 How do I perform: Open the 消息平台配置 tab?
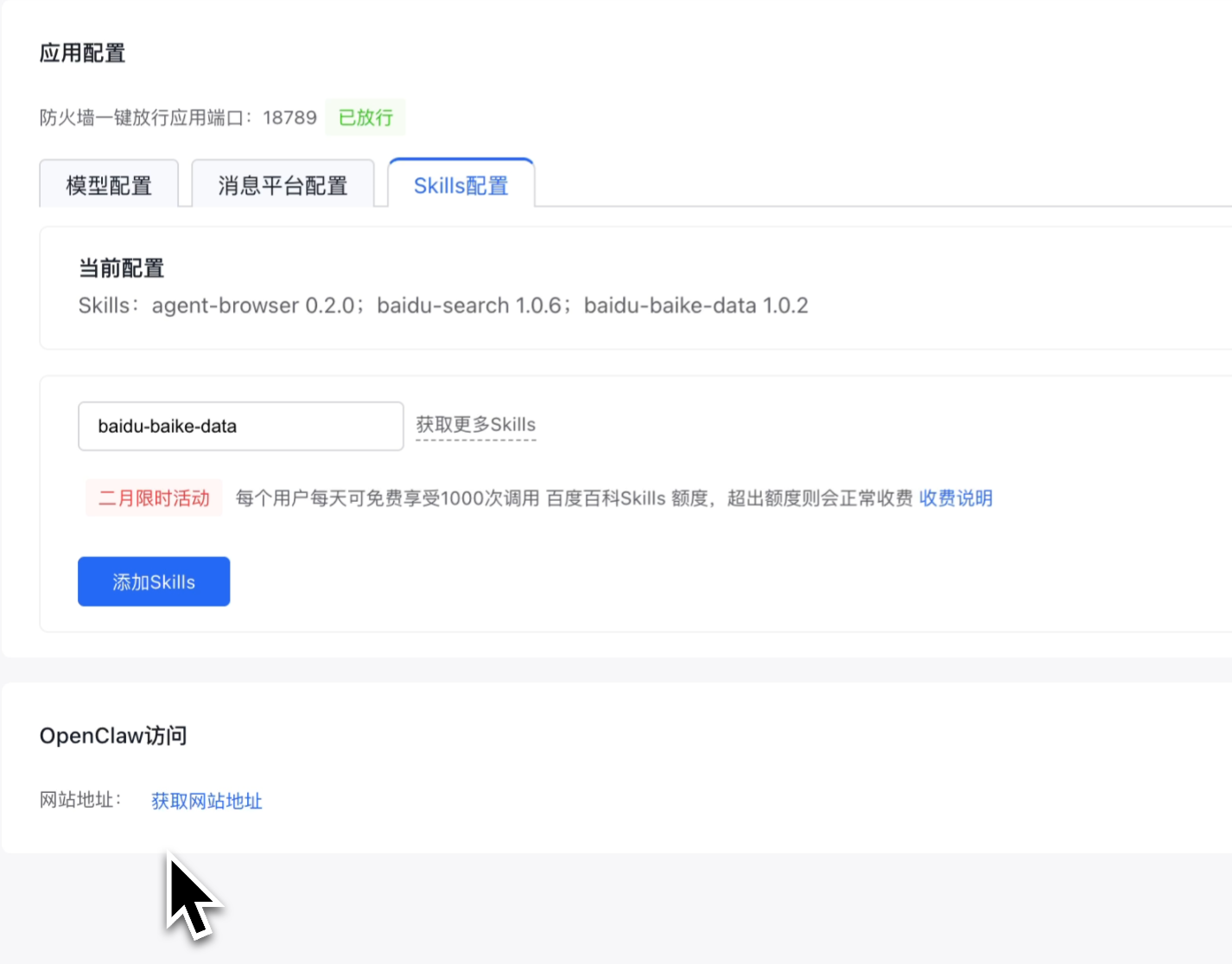coord(283,184)
